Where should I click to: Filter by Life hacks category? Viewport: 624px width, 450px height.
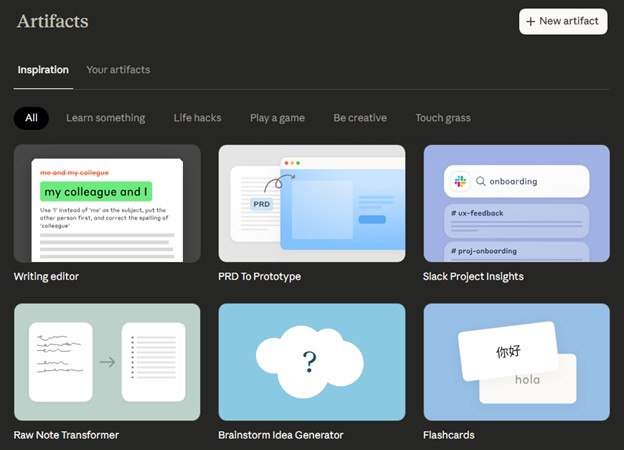click(x=197, y=118)
